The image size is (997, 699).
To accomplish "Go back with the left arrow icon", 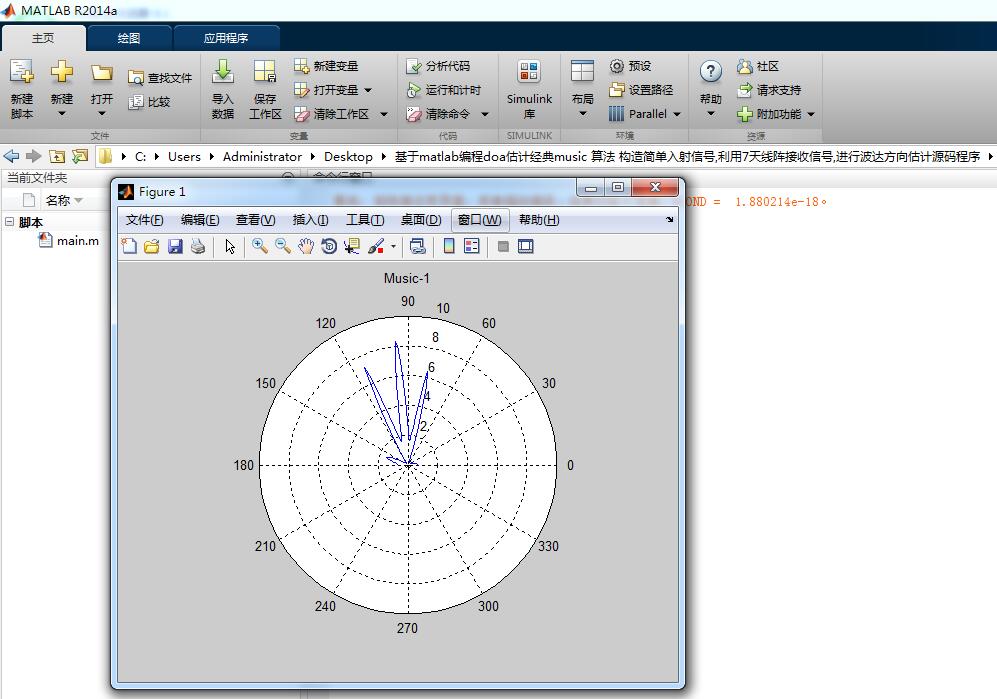I will pos(11,156).
